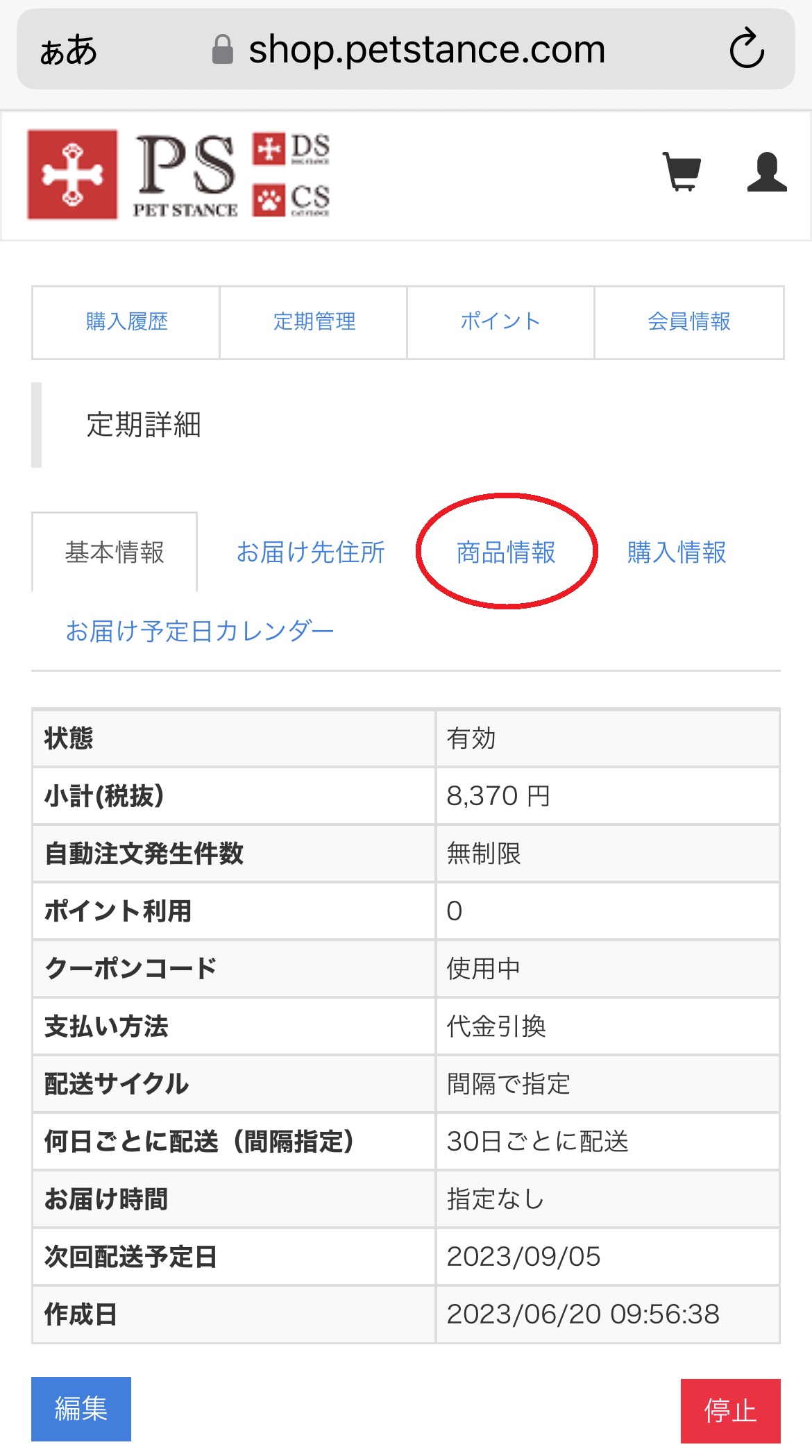
Task: Tap the Pet Stance red cross logo
Action: pos(72,174)
